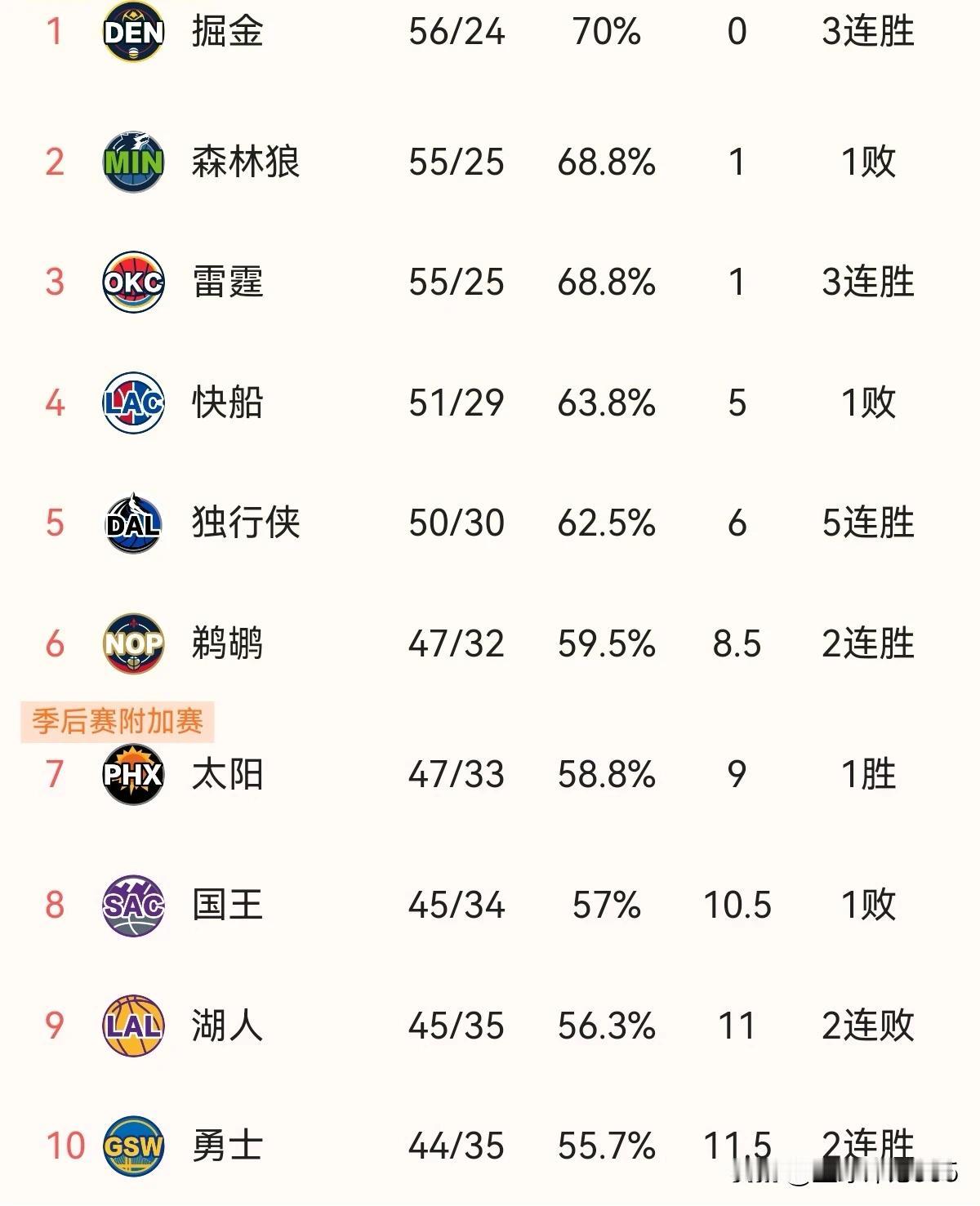Open the 掘金 team name link
The width and height of the screenshot is (980, 1206).
point(228,32)
